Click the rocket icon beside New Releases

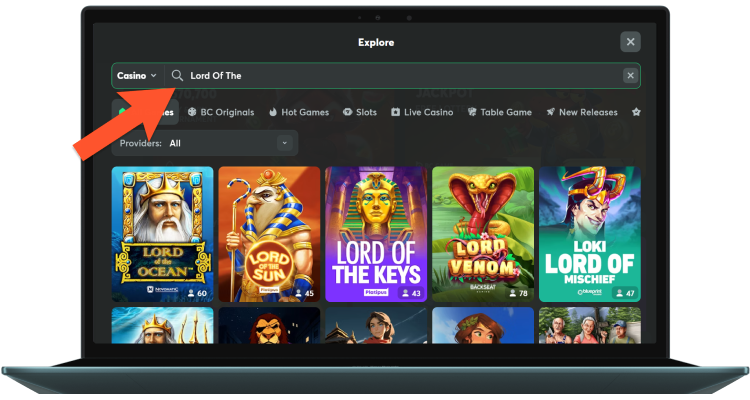click(x=551, y=113)
